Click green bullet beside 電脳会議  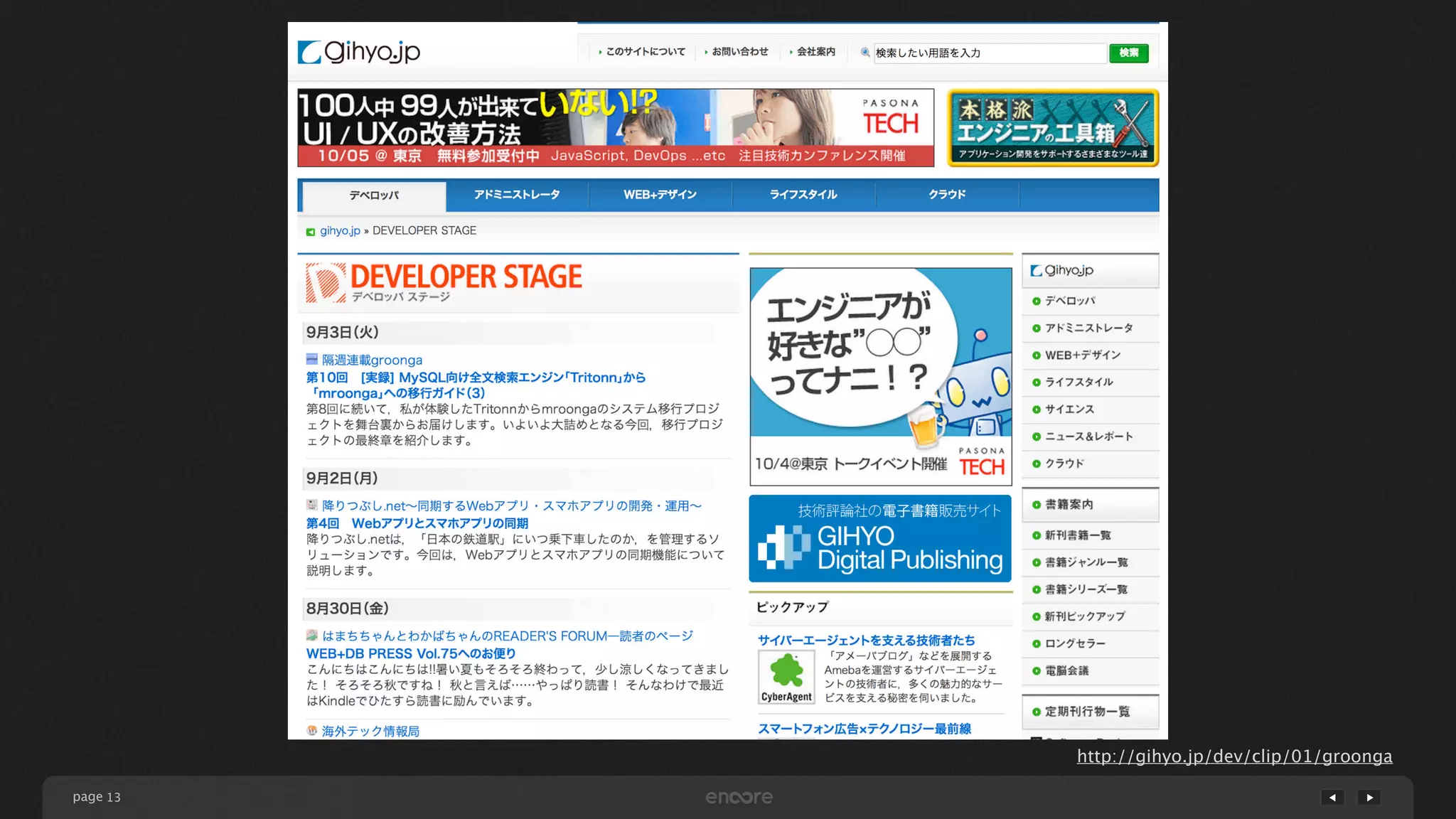point(1036,671)
